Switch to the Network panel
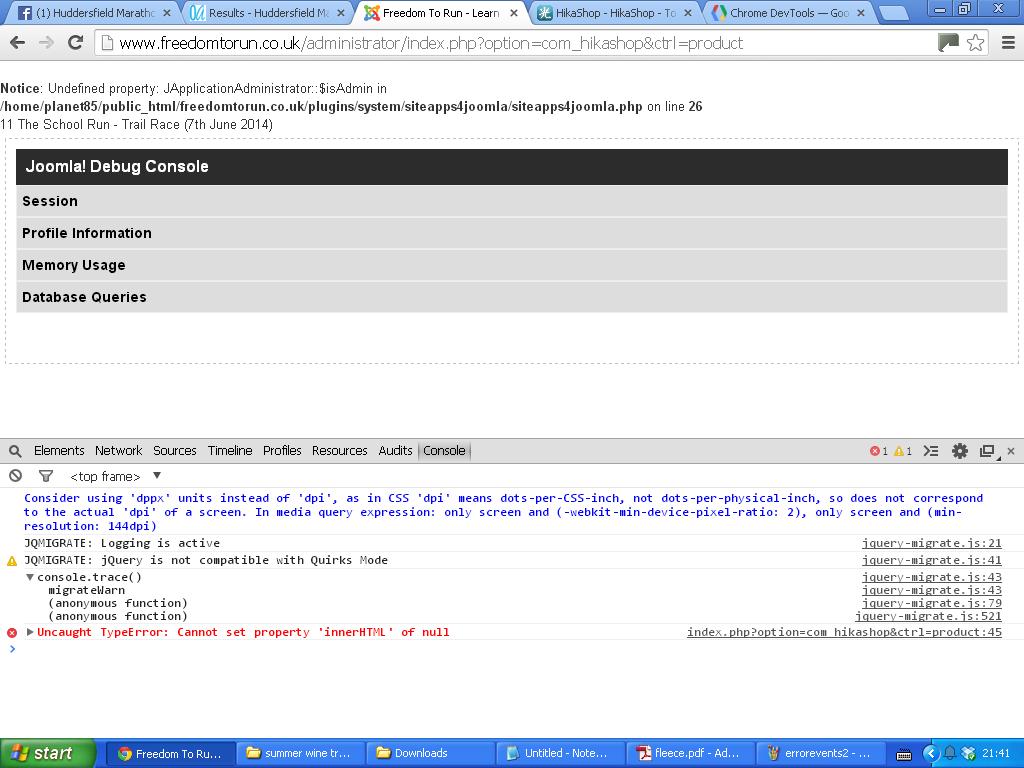 tap(118, 451)
